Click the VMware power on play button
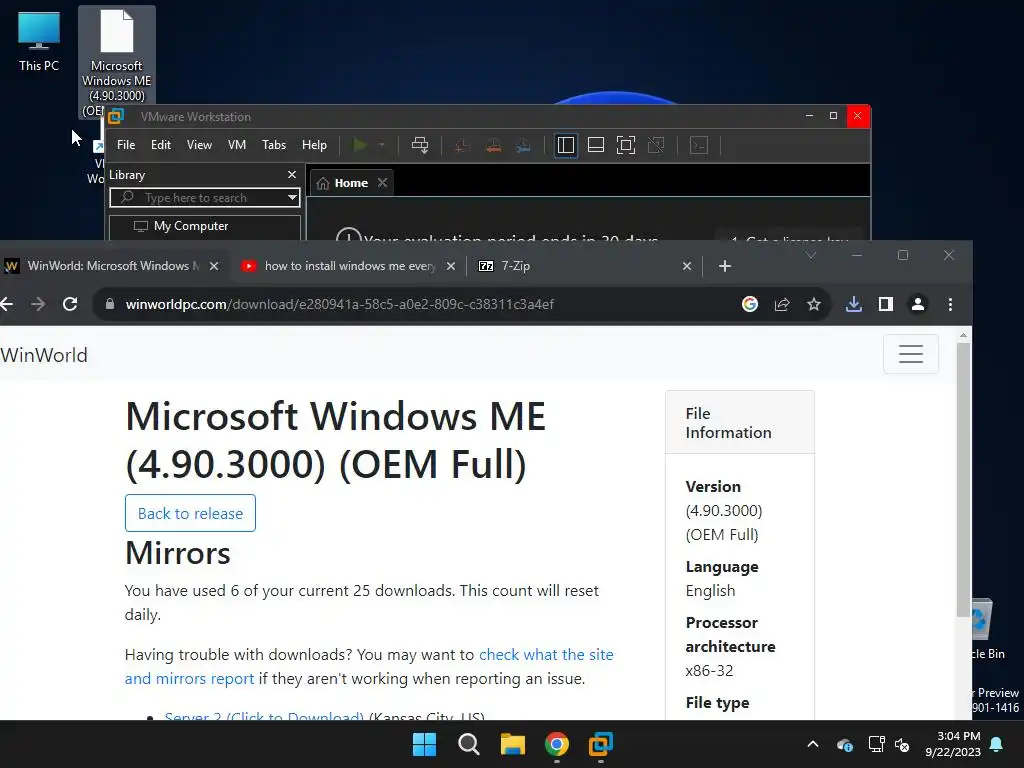Viewport: 1024px width, 768px height. pyautogui.click(x=359, y=145)
